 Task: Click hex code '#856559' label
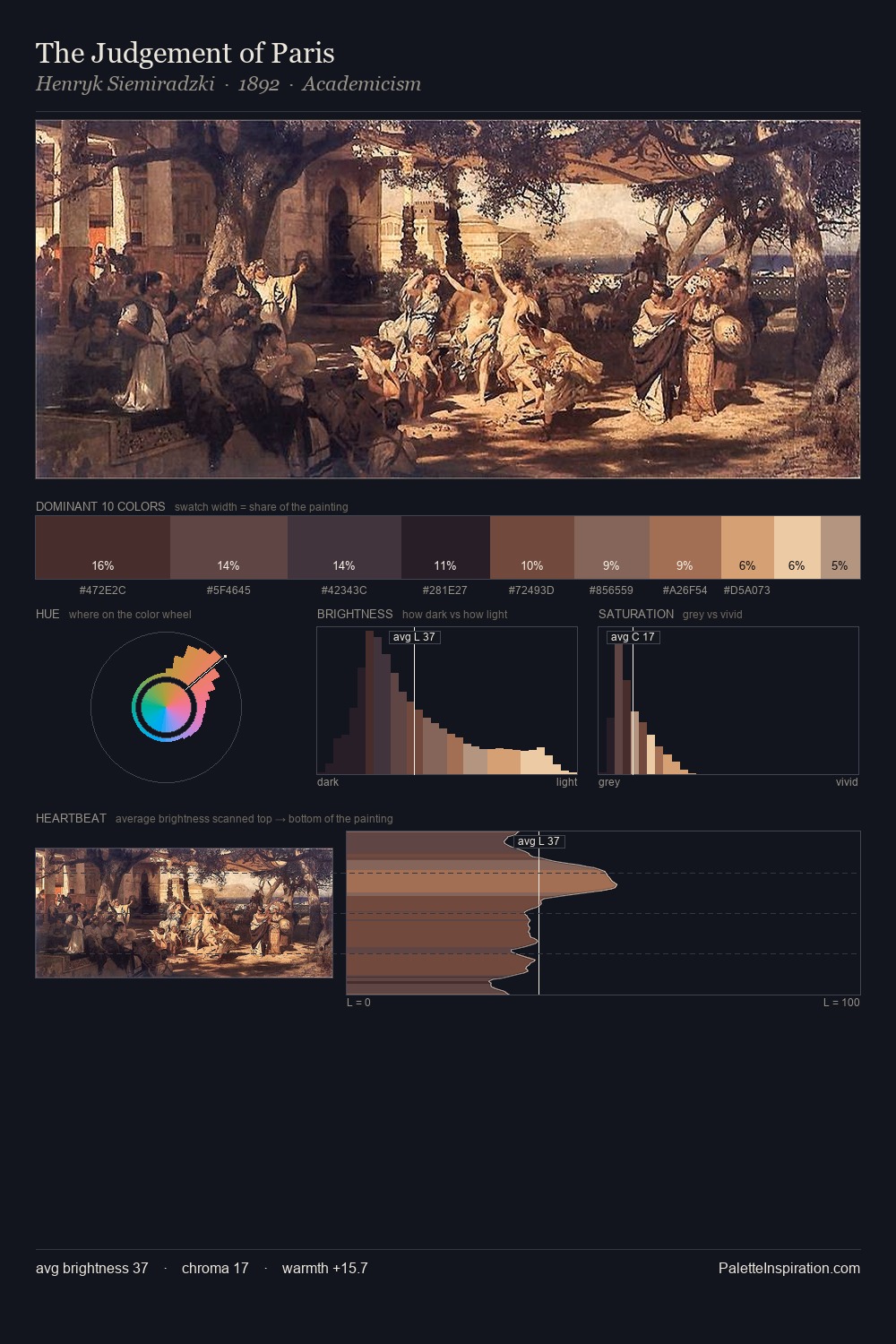click(x=612, y=590)
